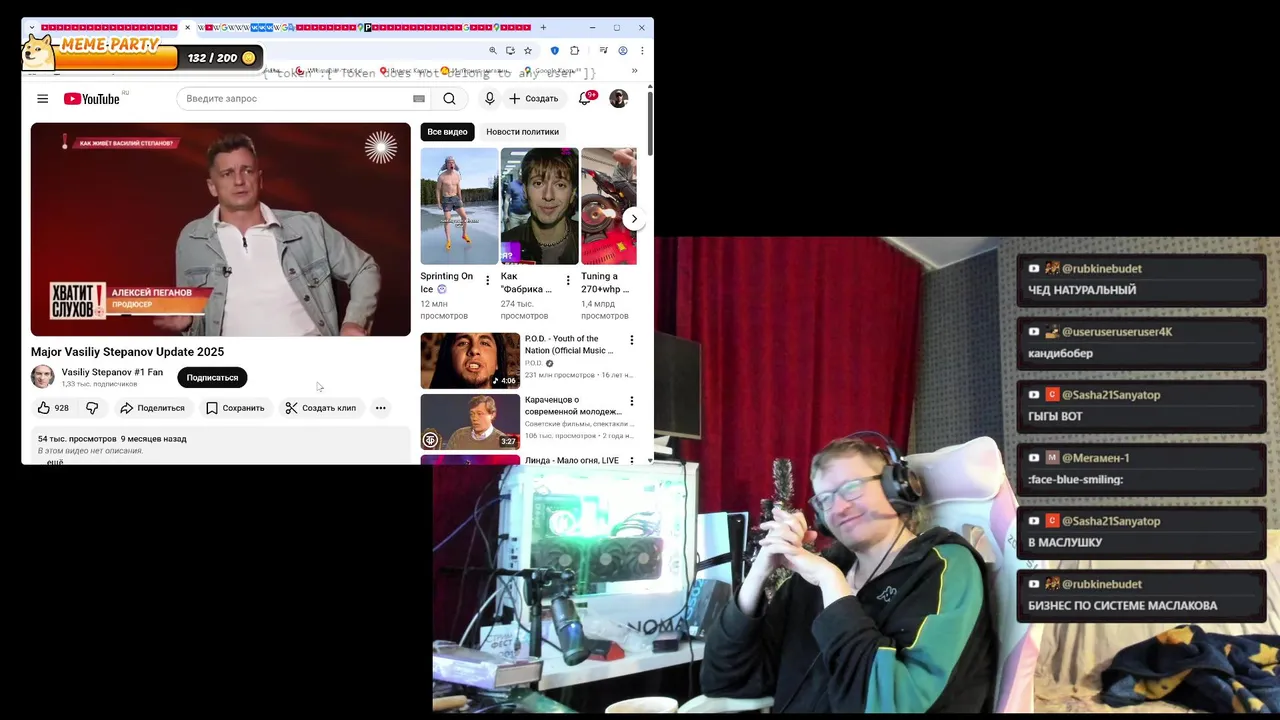
Task: Expand the tab search dropdown arrow
Action: coord(32,27)
